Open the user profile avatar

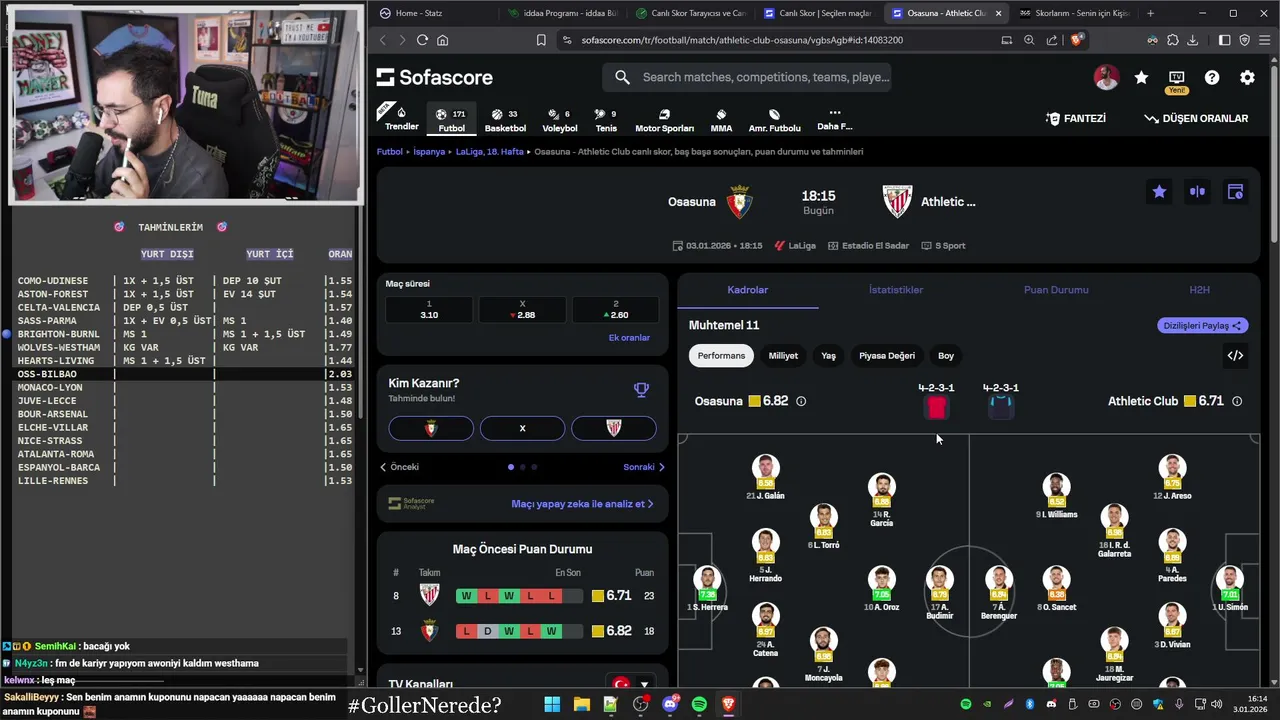tap(1106, 77)
